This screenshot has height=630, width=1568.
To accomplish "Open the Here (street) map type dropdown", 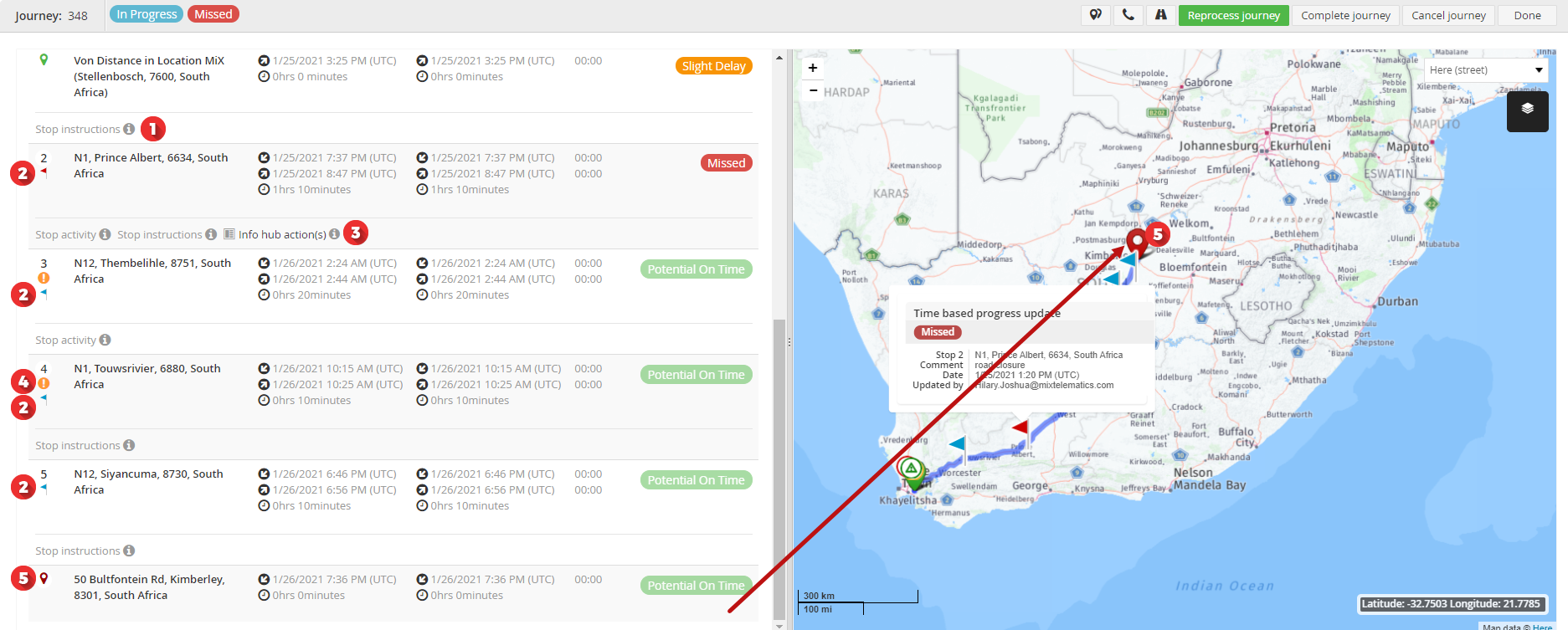I will [x=1486, y=69].
